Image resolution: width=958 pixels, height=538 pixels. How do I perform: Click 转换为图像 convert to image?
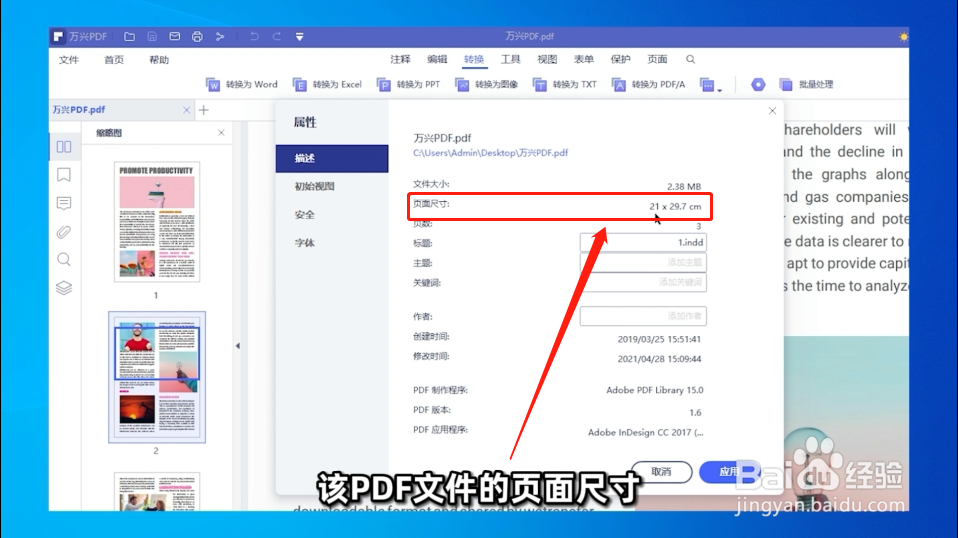pos(487,84)
